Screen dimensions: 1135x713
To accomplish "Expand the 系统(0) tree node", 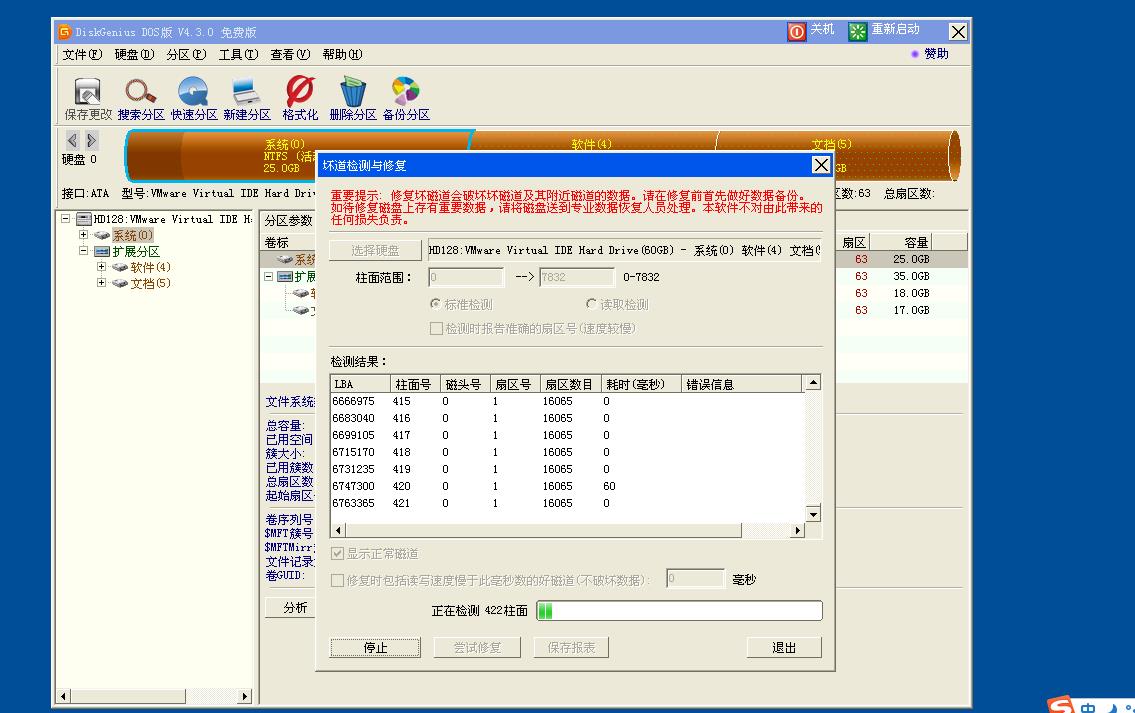I will pos(83,235).
